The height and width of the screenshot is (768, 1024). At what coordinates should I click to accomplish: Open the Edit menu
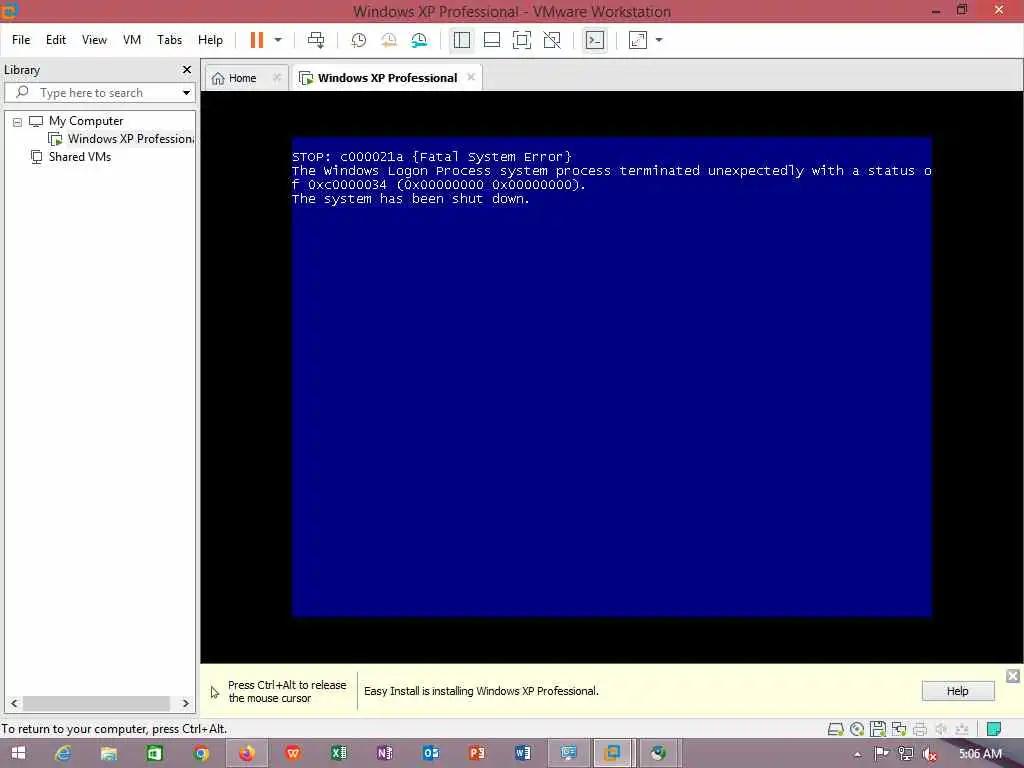56,40
